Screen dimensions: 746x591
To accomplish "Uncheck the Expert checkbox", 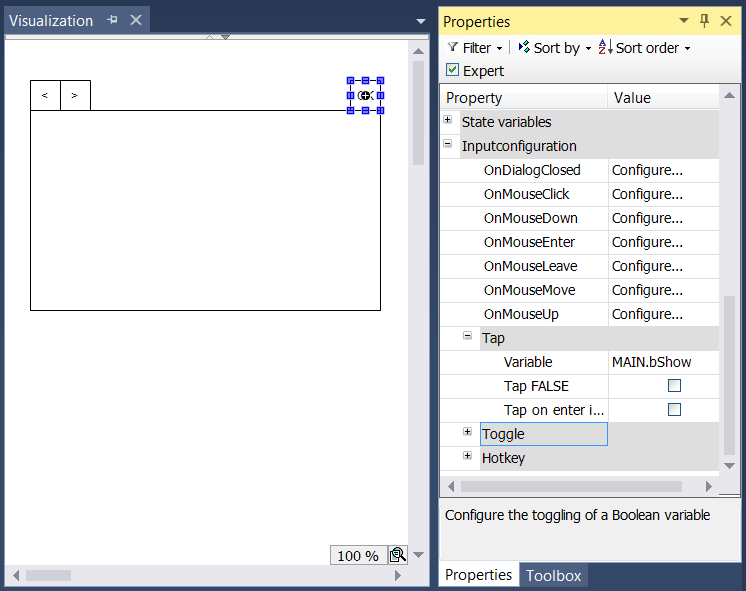I will pyautogui.click(x=452, y=70).
